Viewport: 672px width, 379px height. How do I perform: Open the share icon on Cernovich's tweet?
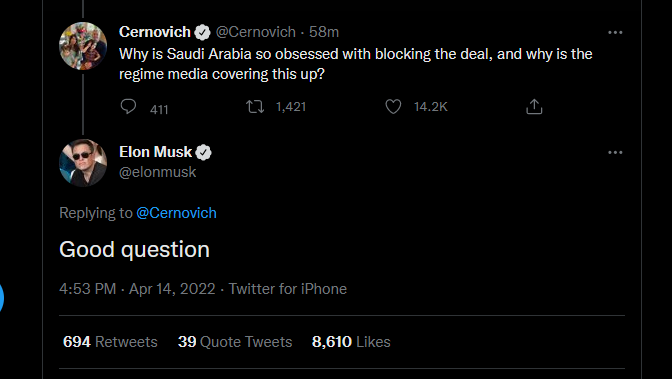coord(534,106)
